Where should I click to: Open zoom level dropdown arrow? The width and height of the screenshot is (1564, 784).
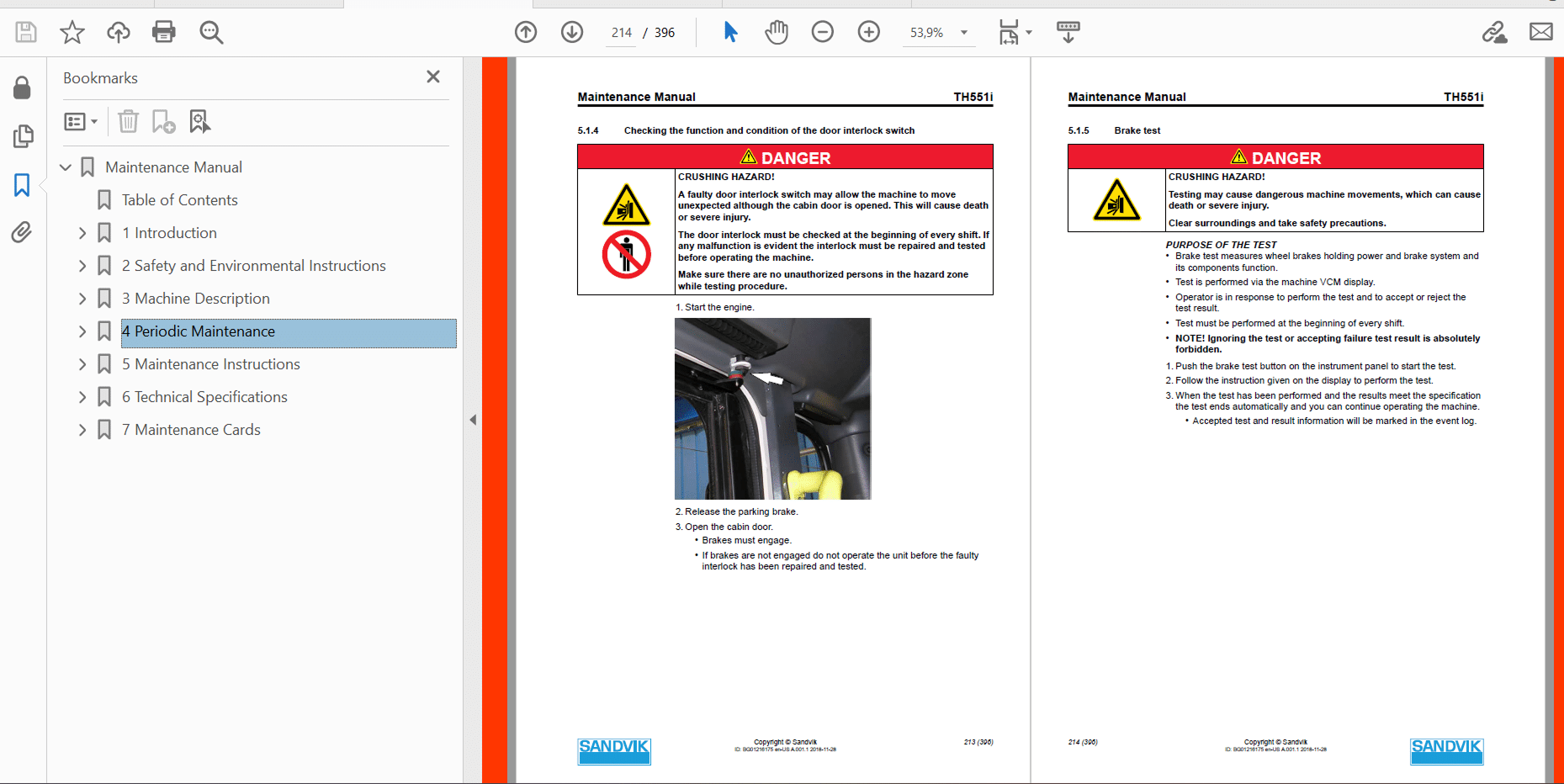pos(964,33)
